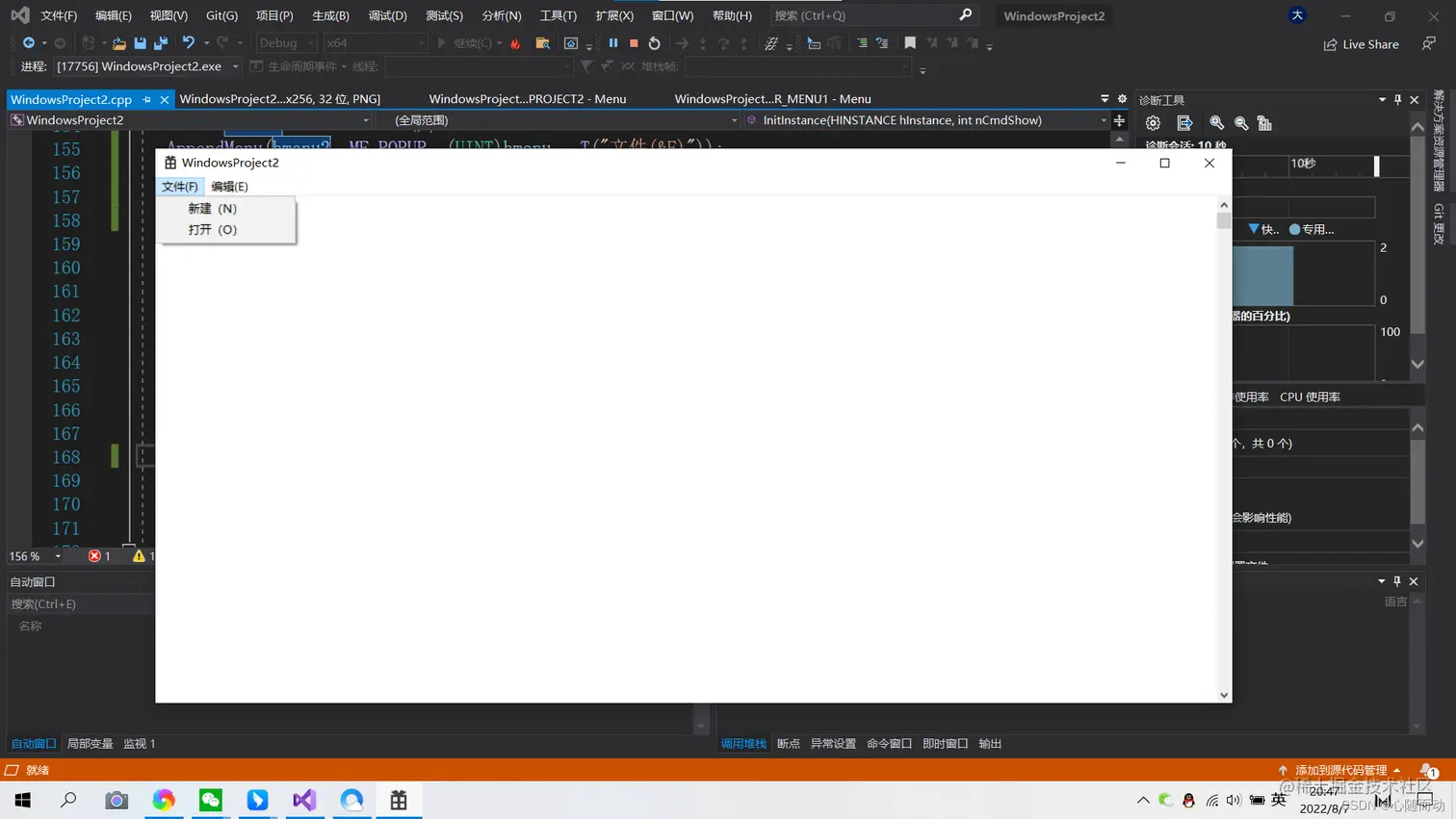Open the 156 % zoom level dropdown
The height and width of the screenshot is (819, 1456).
58,556
